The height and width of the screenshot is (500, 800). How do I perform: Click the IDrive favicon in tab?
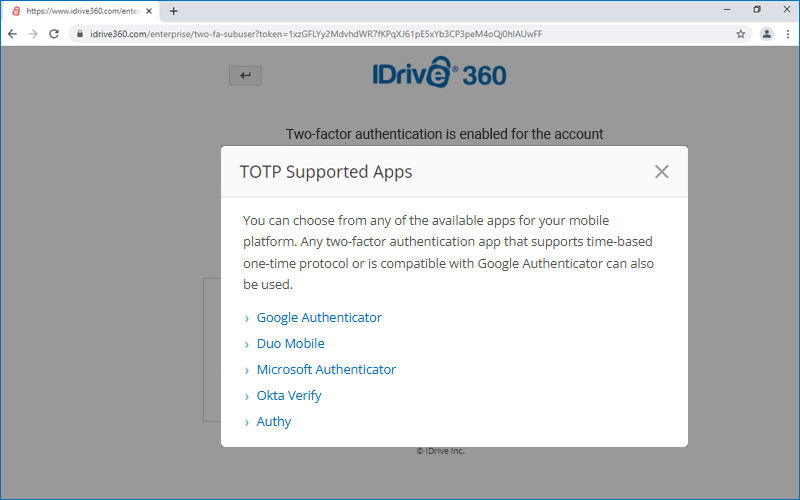pyautogui.click(x=16, y=11)
